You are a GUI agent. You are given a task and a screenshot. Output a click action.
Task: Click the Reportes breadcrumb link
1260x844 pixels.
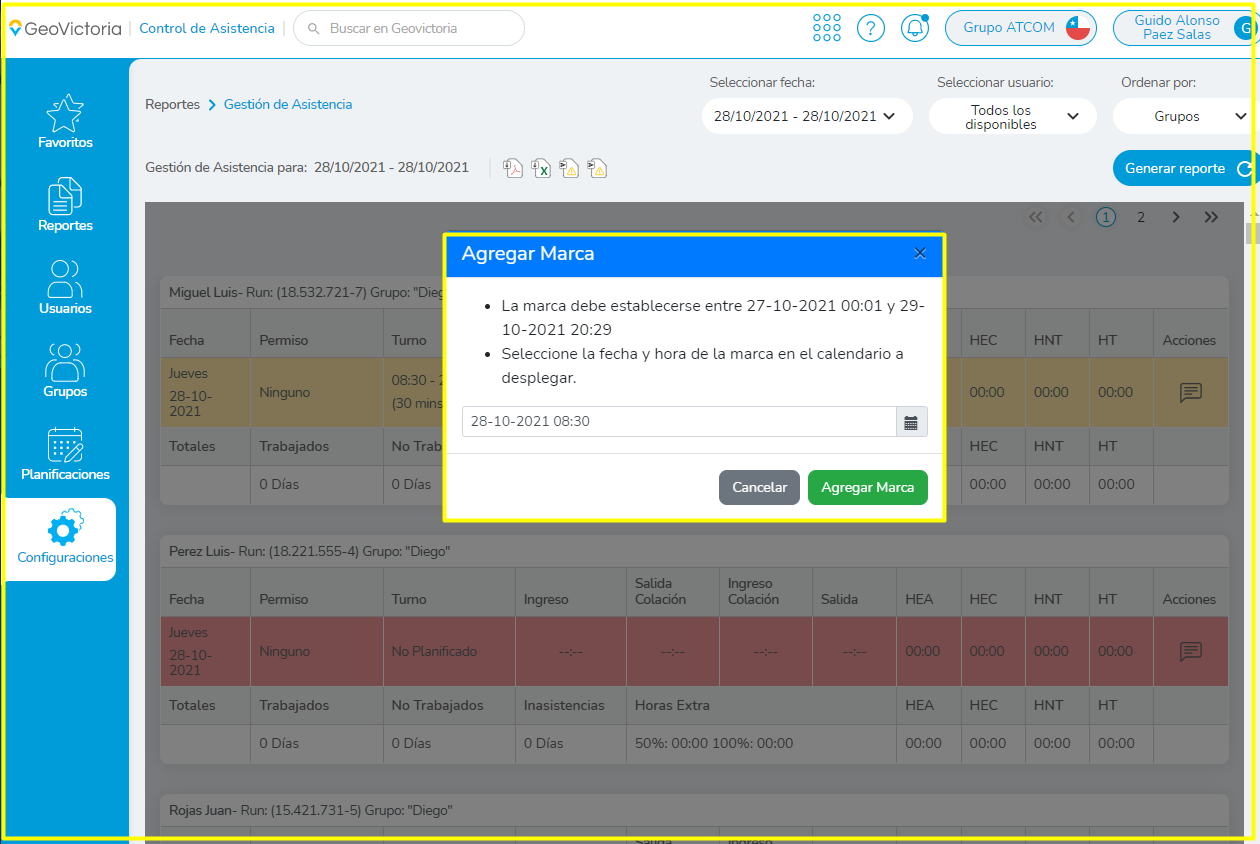tap(172, 104)
